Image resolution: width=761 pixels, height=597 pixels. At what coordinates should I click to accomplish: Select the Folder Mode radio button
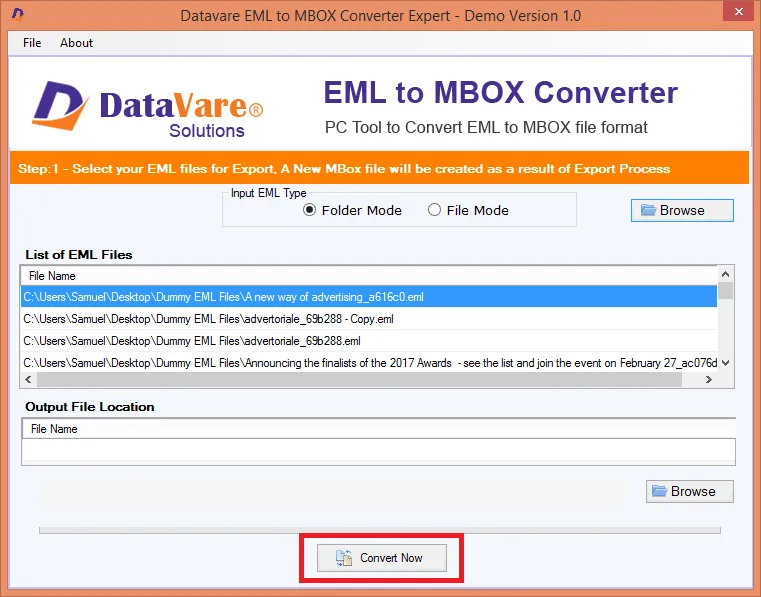352,210
